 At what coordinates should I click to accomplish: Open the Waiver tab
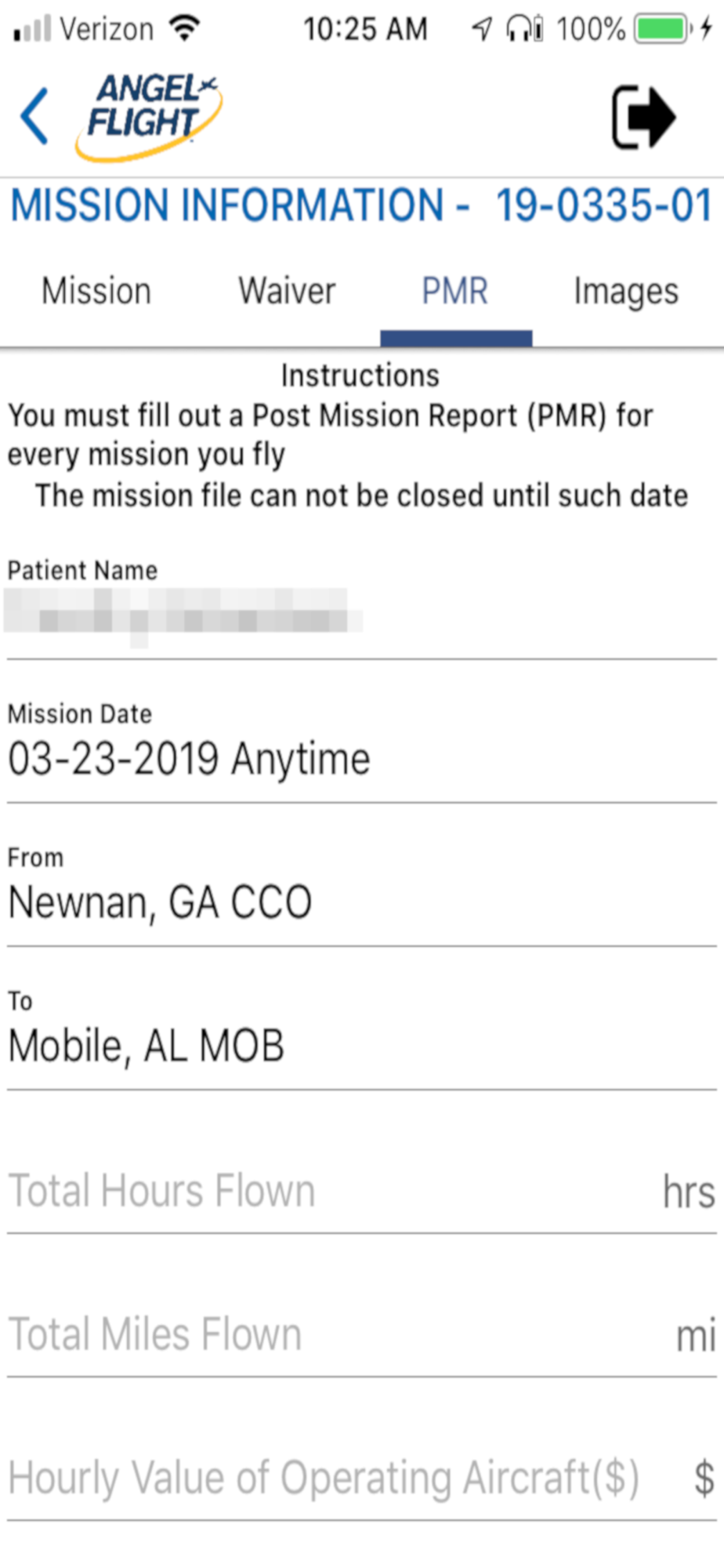point(287,291)
